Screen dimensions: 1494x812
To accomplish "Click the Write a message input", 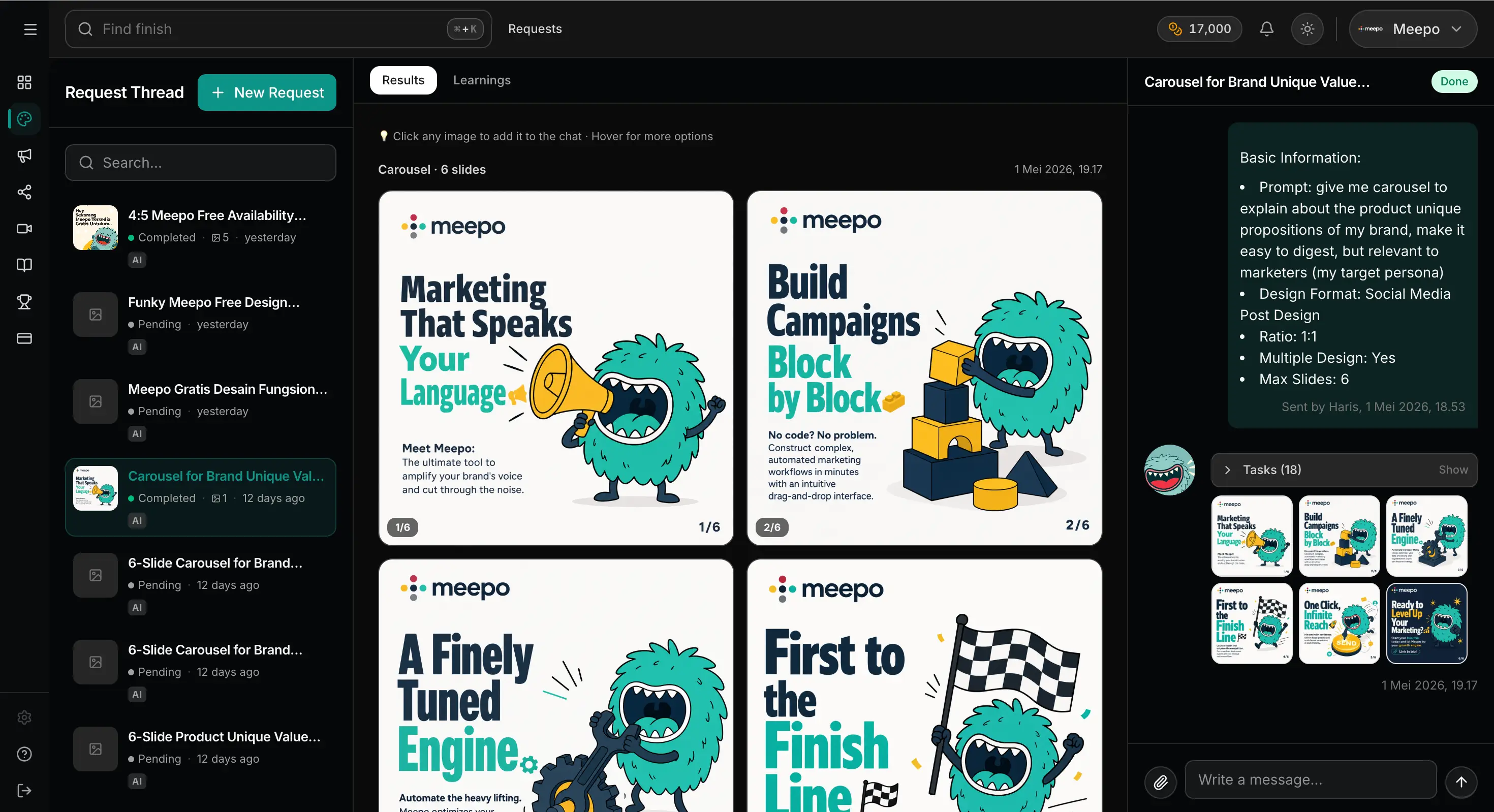I will pyautogui.click(x=1311, y=779).
